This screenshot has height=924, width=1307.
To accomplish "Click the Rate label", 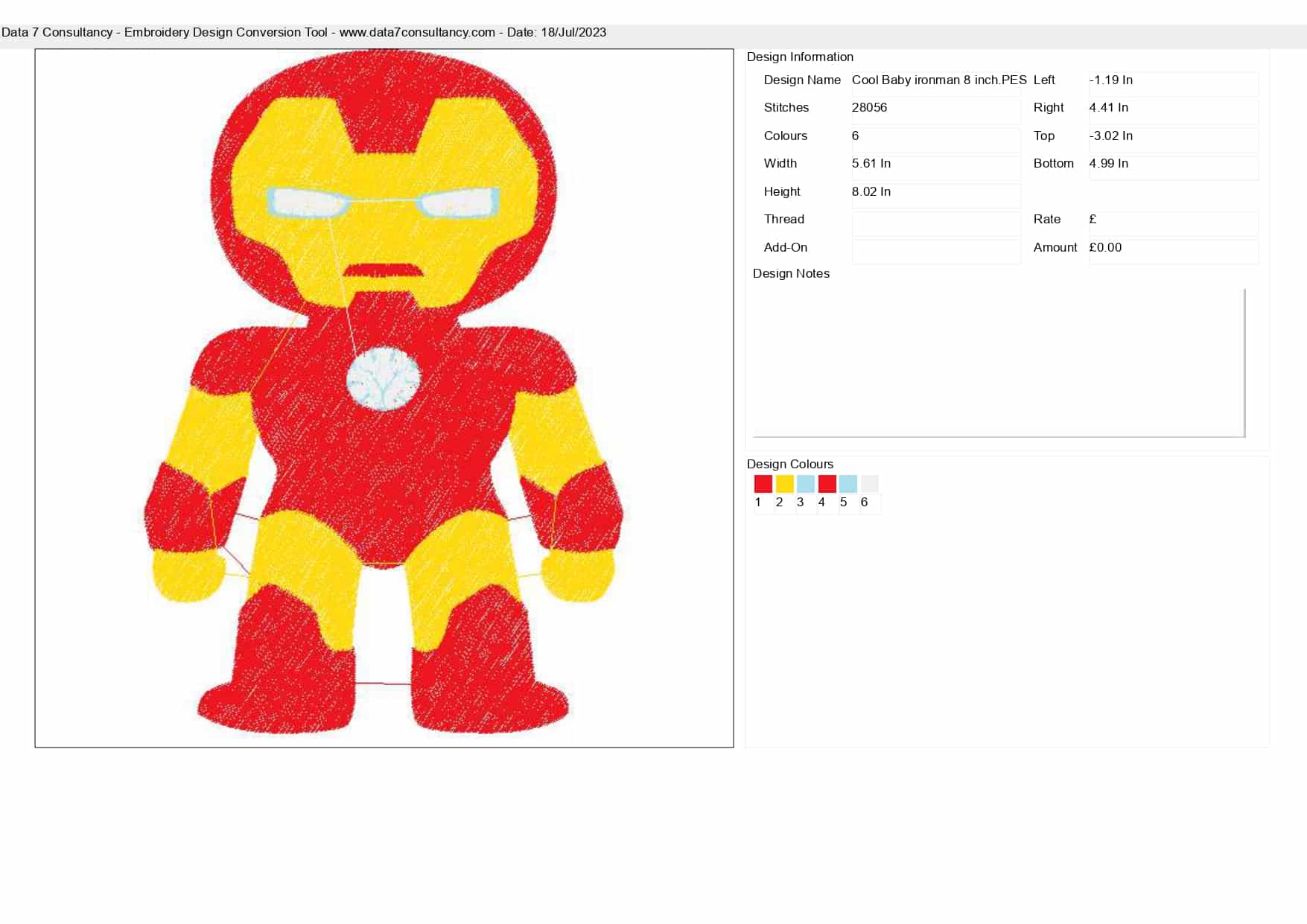I will (1047, 219).
